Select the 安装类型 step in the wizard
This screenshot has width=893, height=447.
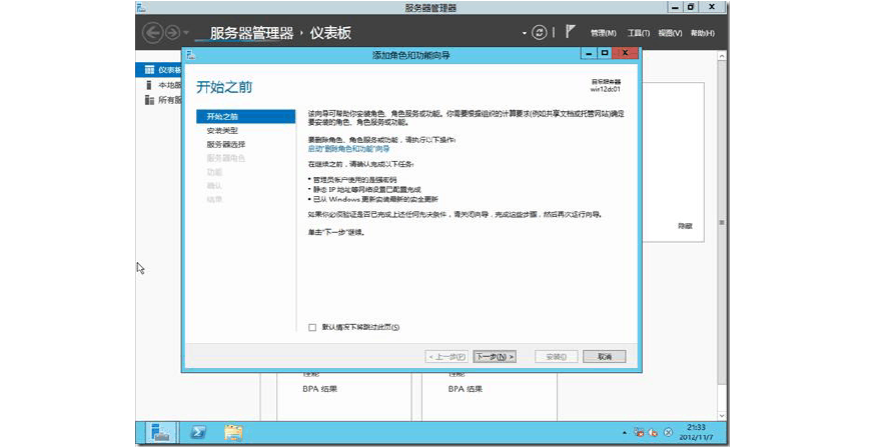[x=222, y=131]
